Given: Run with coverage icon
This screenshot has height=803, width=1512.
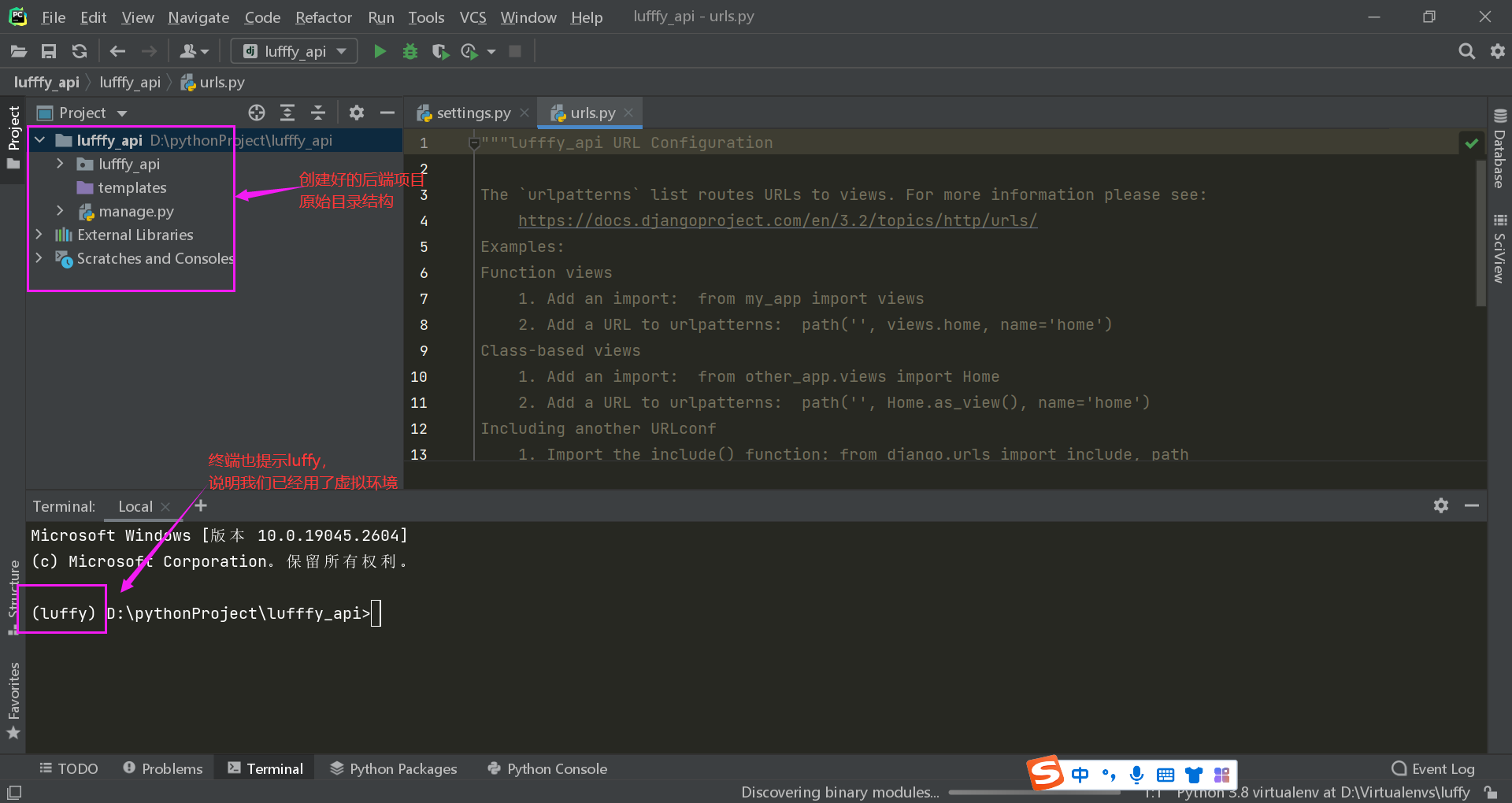Looking at the screenshot, I should click(x=440, y=51).
